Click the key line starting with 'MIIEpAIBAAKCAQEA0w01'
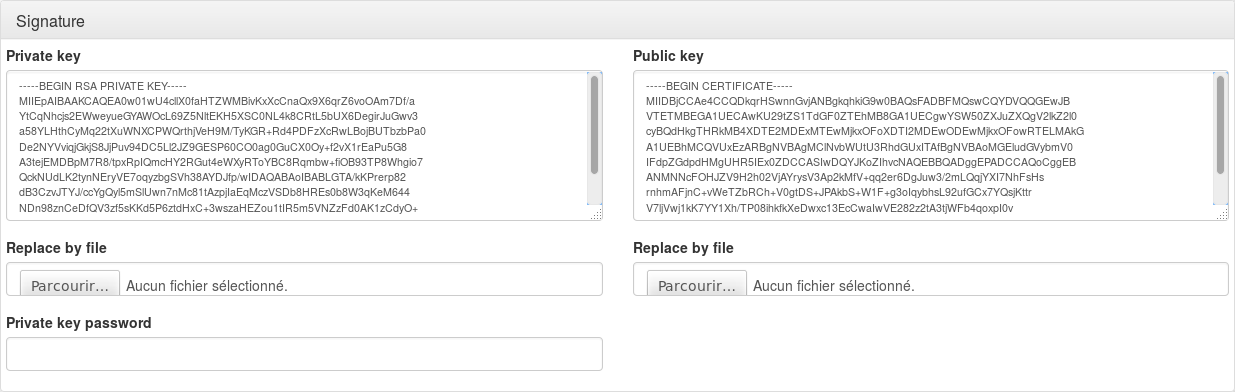 (217, 101)
